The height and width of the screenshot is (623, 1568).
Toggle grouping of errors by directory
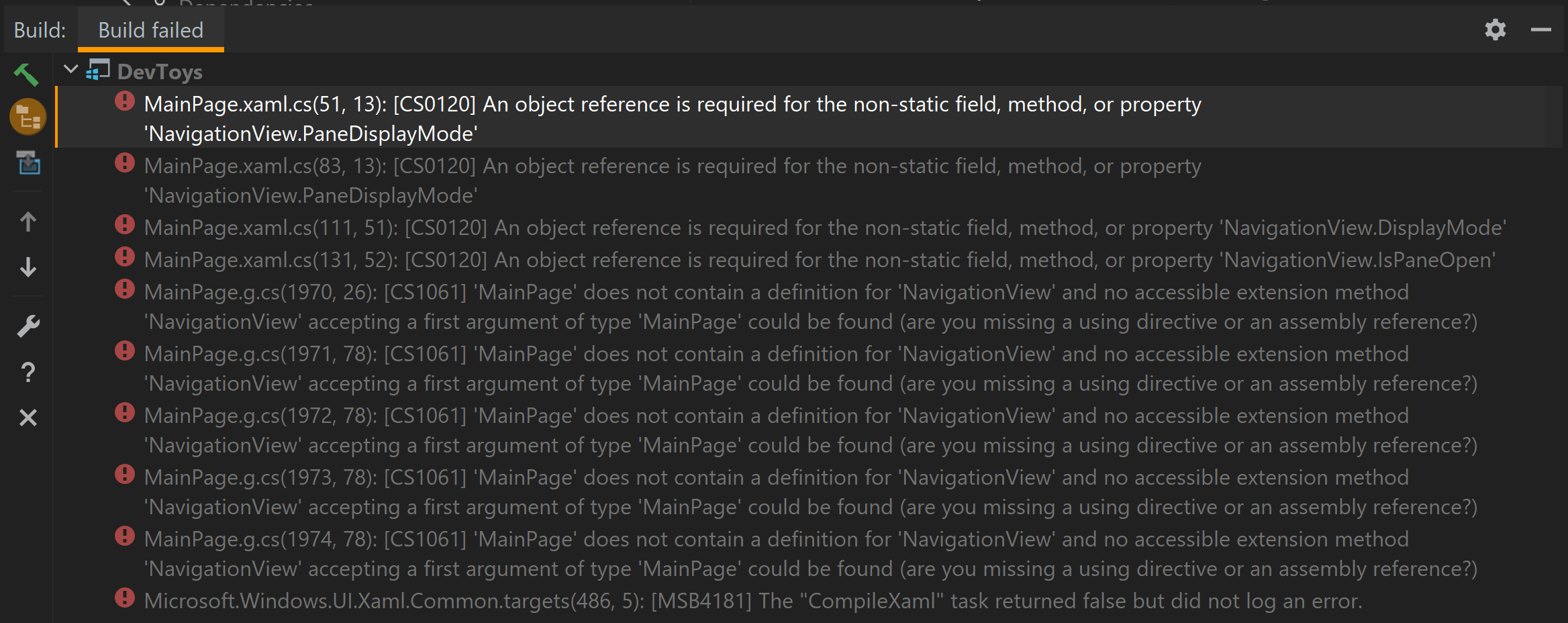28,116
